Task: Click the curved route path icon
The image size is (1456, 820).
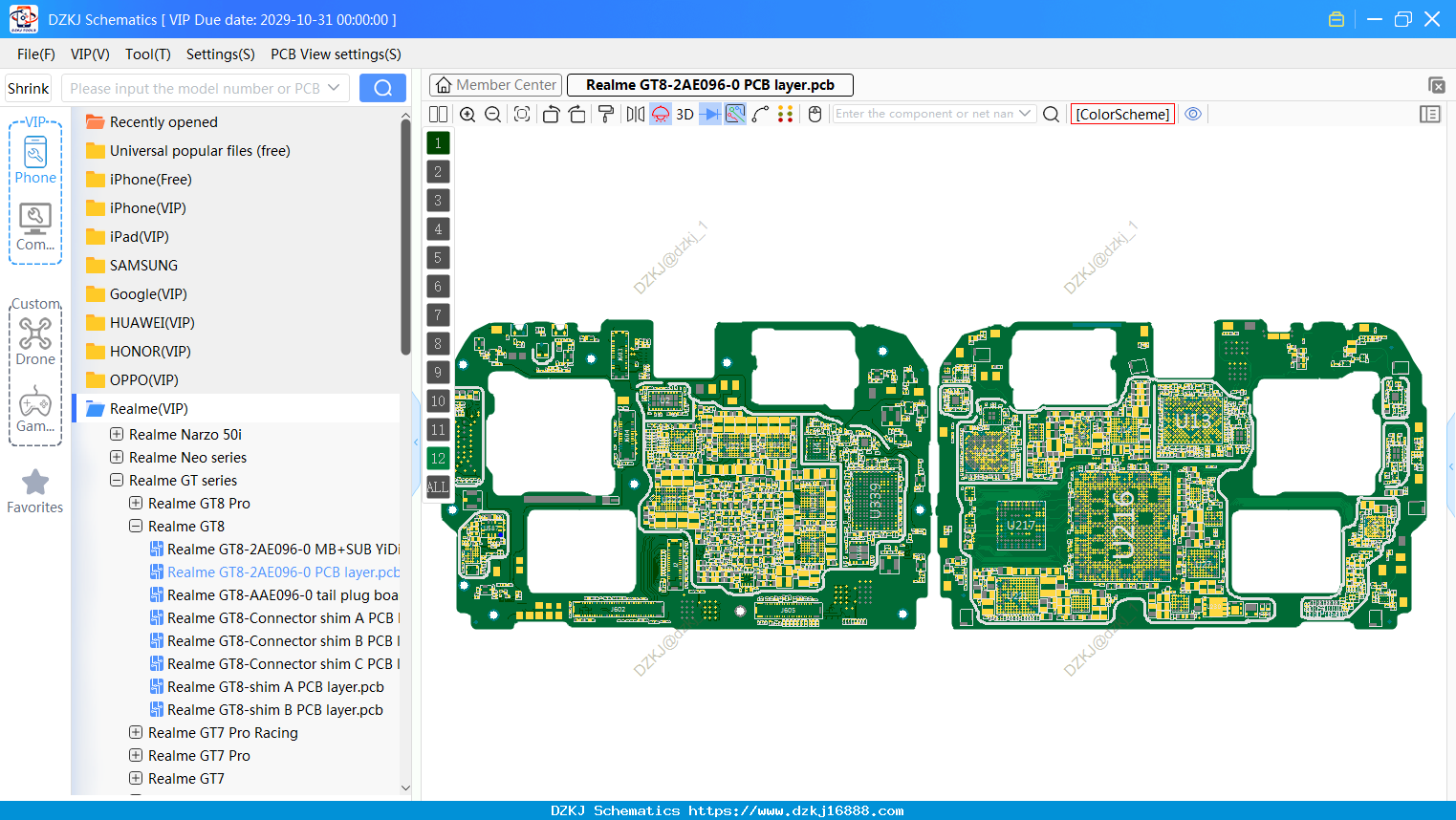Action: pos(761,115)
